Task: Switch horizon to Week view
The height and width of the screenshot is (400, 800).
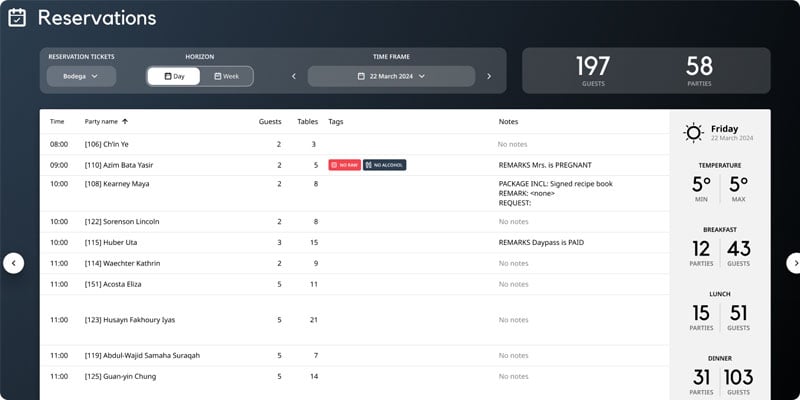Action: 226,77
